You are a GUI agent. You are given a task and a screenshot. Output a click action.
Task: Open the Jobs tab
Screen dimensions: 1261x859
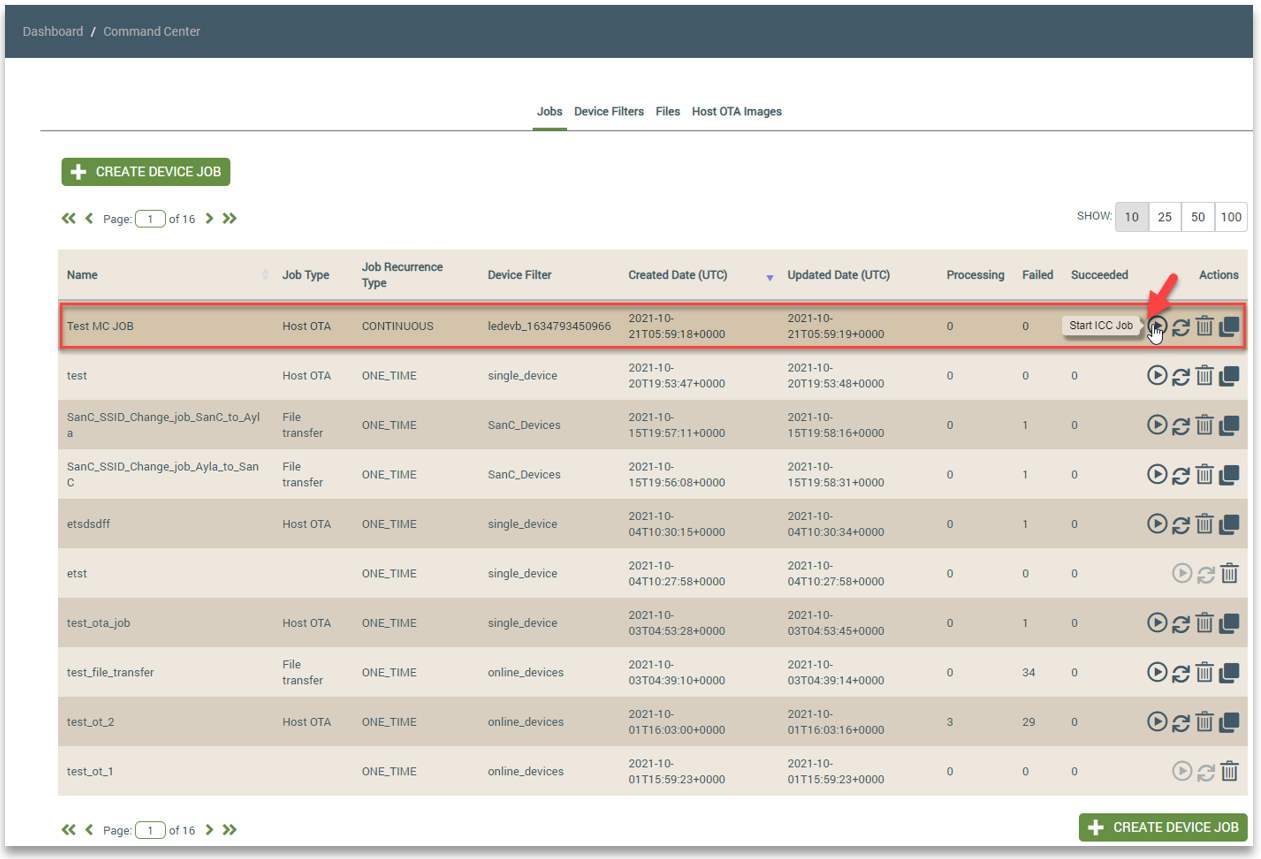click(550, 111)
